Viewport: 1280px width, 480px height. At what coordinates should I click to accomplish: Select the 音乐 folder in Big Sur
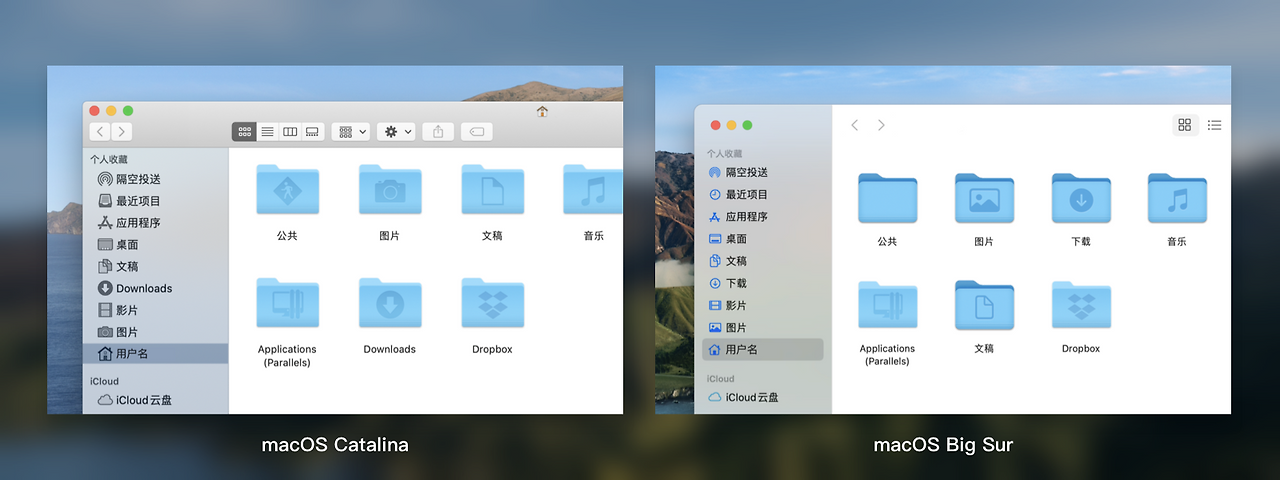pyautogui.click(x=1177, y=198)
